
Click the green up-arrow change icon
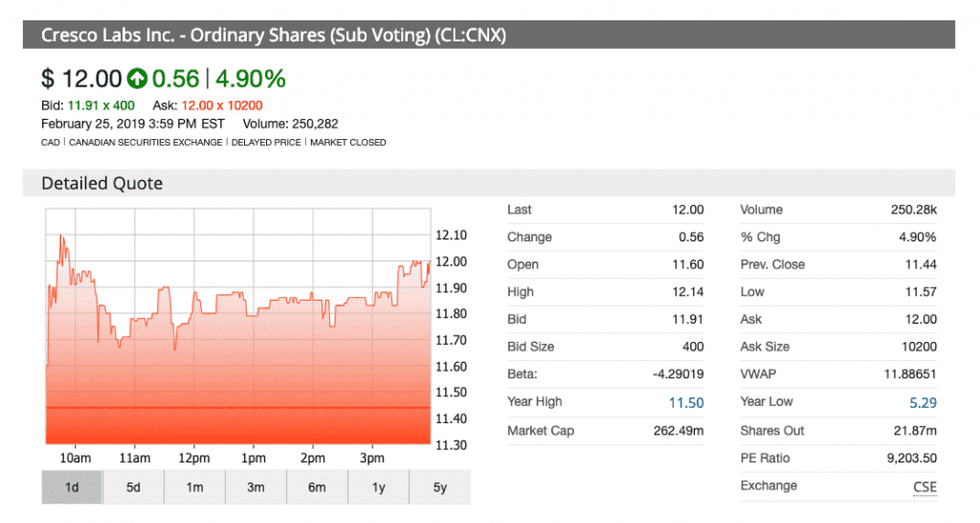137,78
